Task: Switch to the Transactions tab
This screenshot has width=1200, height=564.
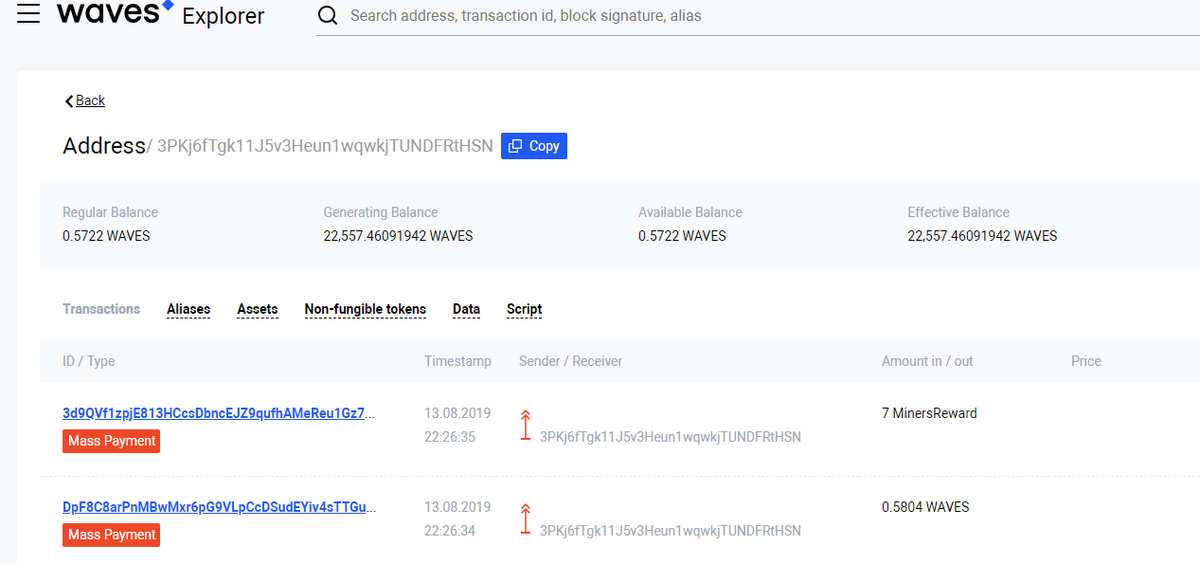Action: pos(101,309)
